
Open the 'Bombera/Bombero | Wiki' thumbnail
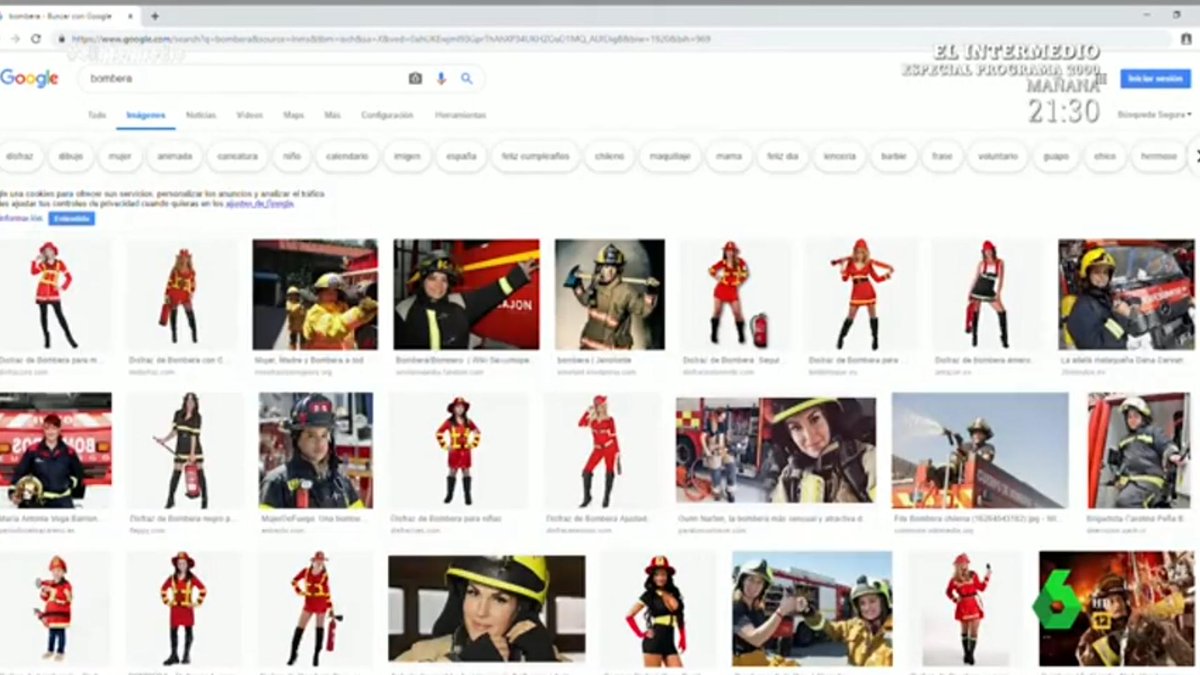pos(466,294)
